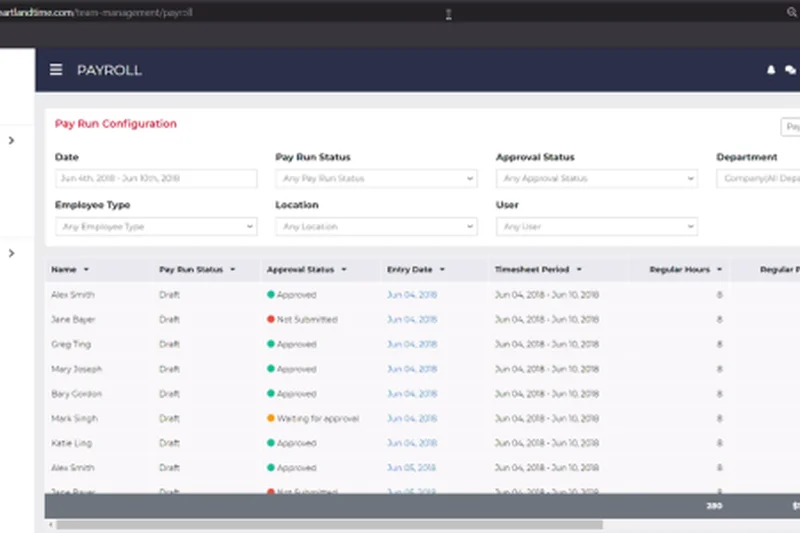Open the hamburger menu next to PAYROLL
800x533 pixels.
pos(56,70)
